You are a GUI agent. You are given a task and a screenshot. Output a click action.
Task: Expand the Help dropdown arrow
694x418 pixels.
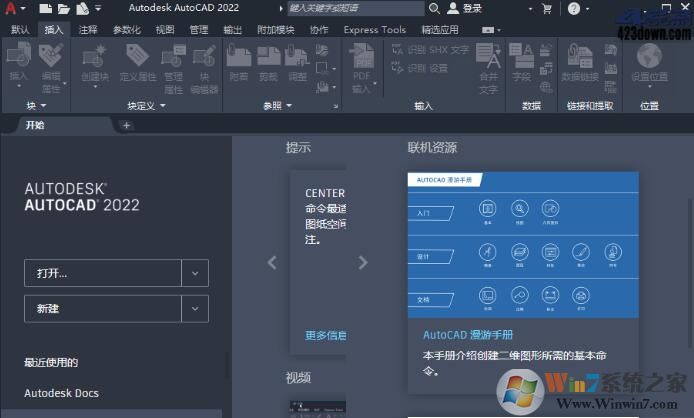coord(587,9)
